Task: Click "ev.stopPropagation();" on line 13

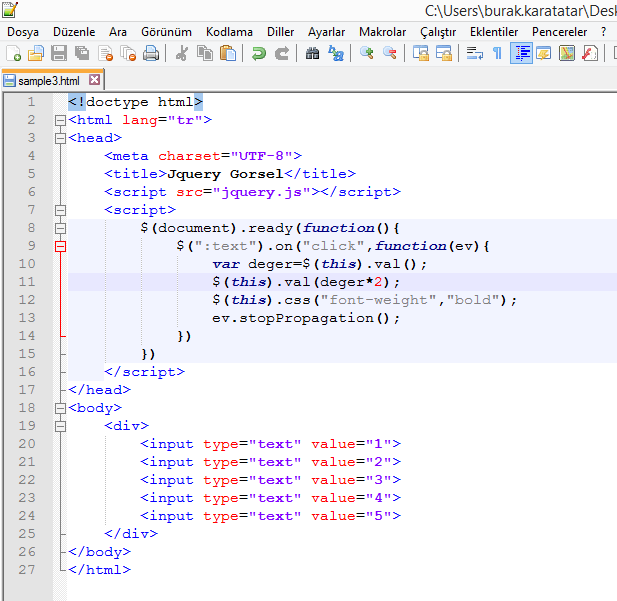Action: point(306,318)
